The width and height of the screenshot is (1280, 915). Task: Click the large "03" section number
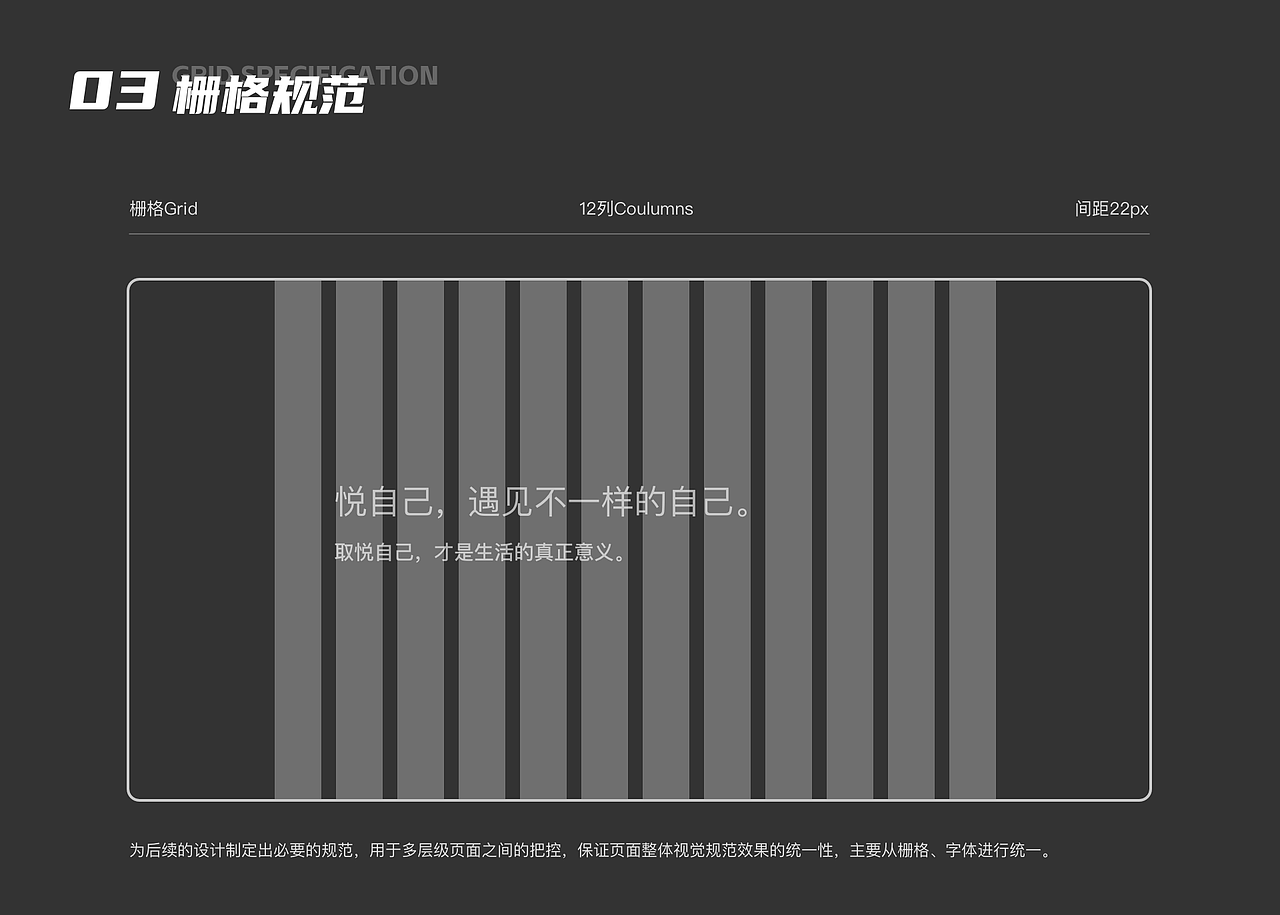coord(112,90)
